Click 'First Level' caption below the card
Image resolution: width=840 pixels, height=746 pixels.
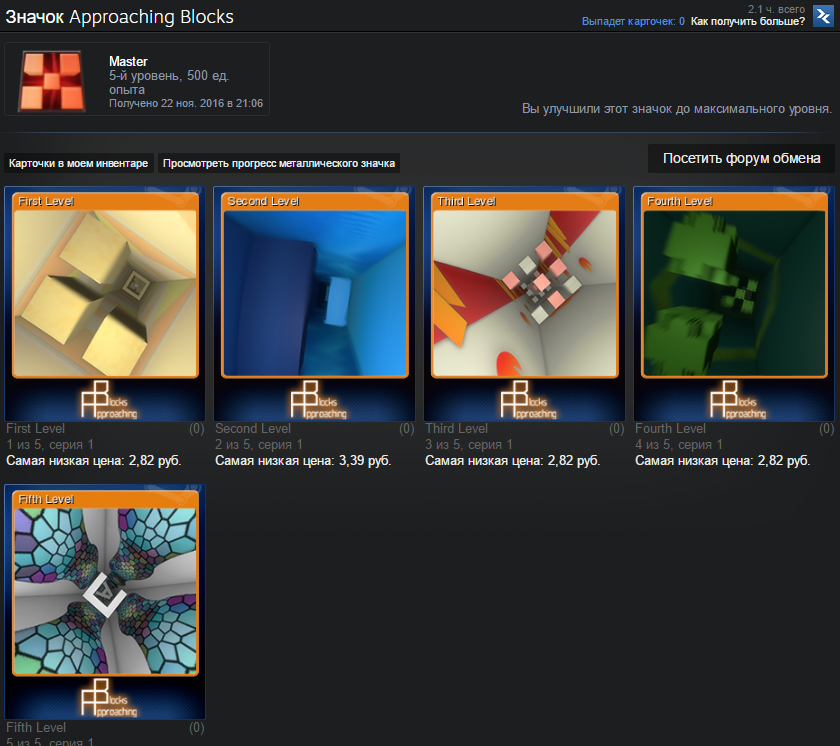pyautogui.click(x=35, y=428)
